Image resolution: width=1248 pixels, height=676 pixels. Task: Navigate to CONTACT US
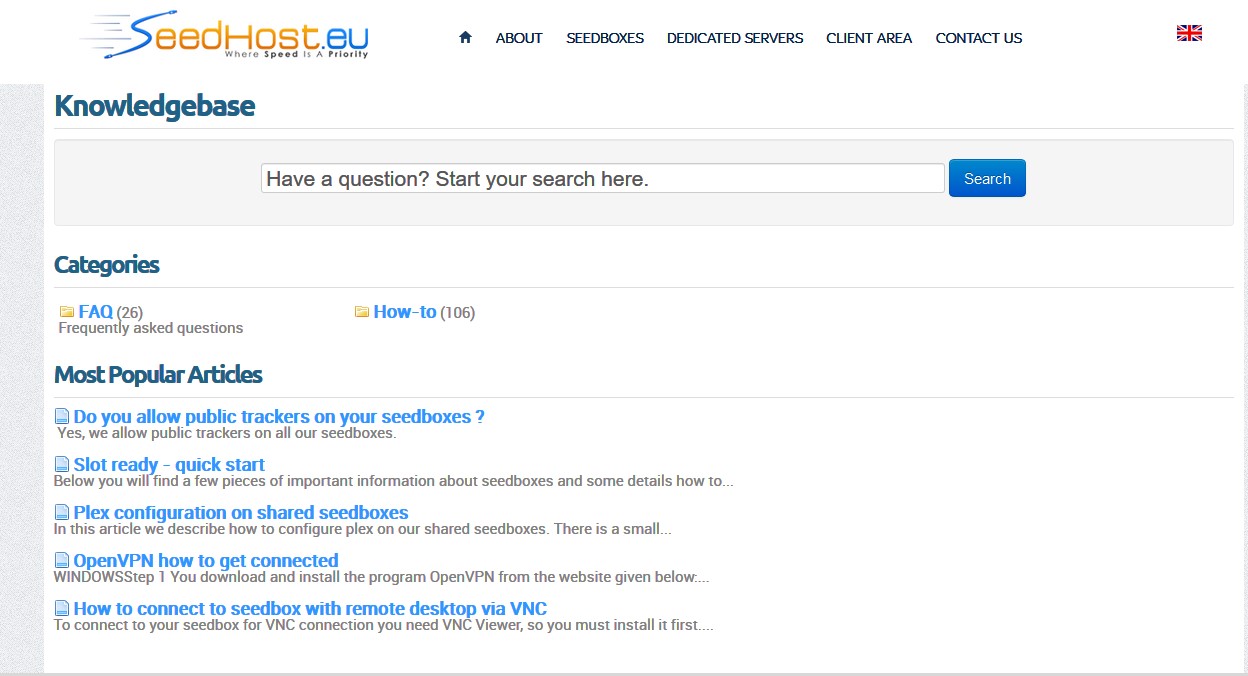click(979, 38)
